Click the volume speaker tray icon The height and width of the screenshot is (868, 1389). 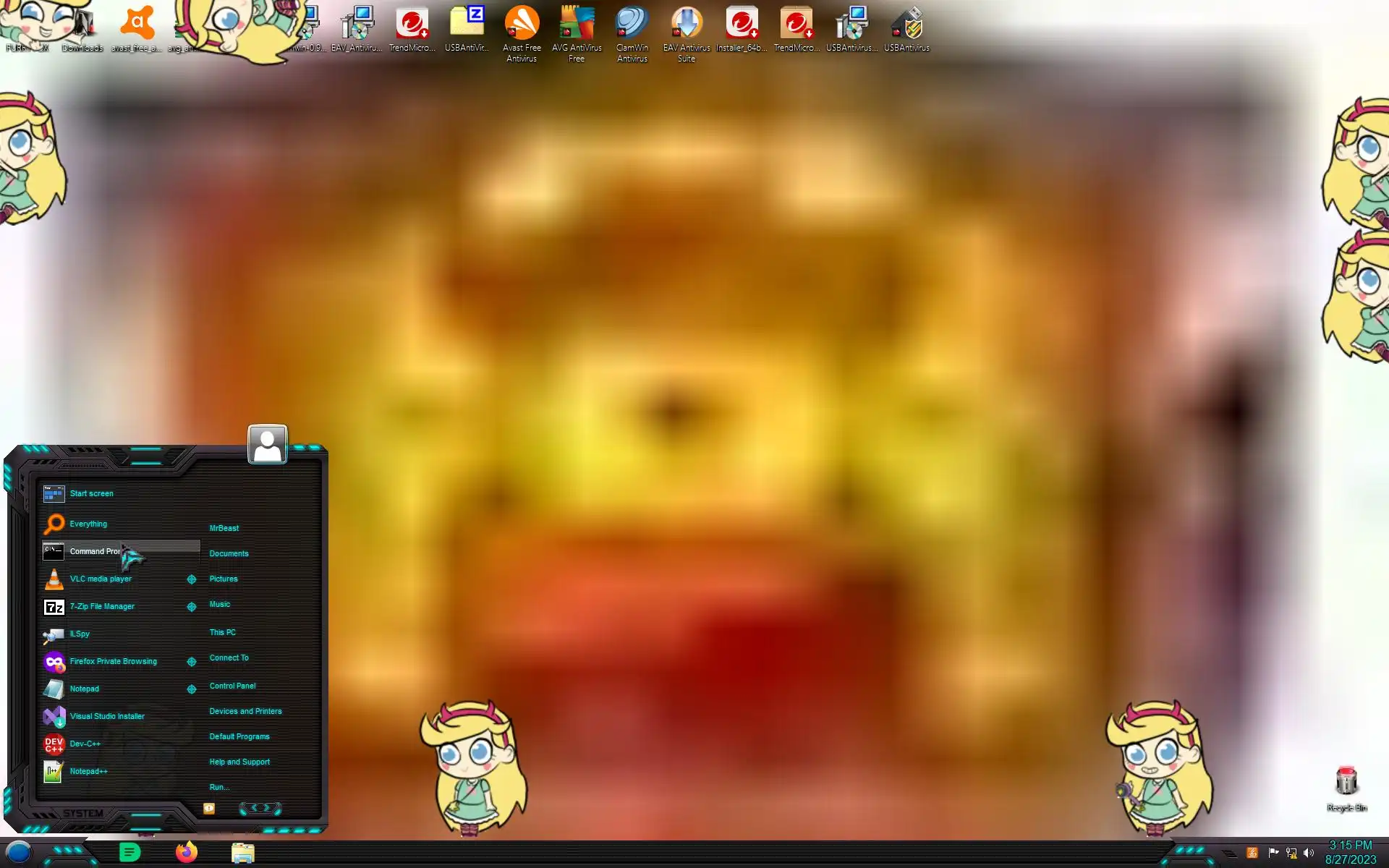[x=1308, y=853]
